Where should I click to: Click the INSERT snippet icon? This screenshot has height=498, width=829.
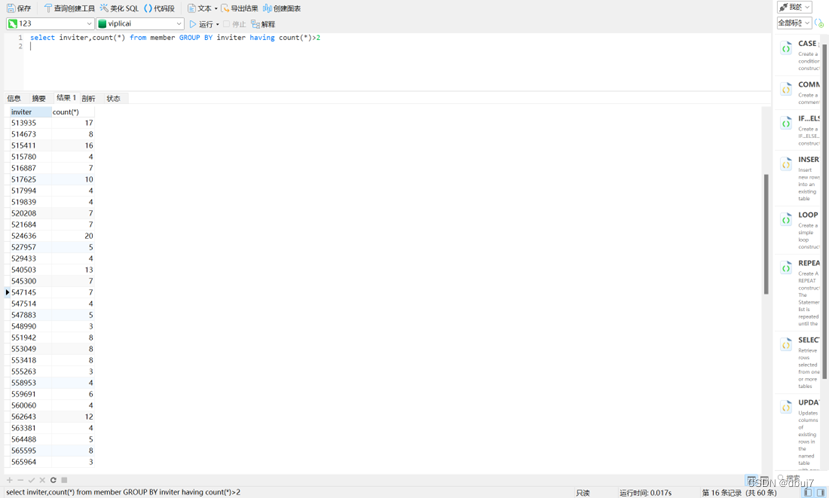point(786,164)
